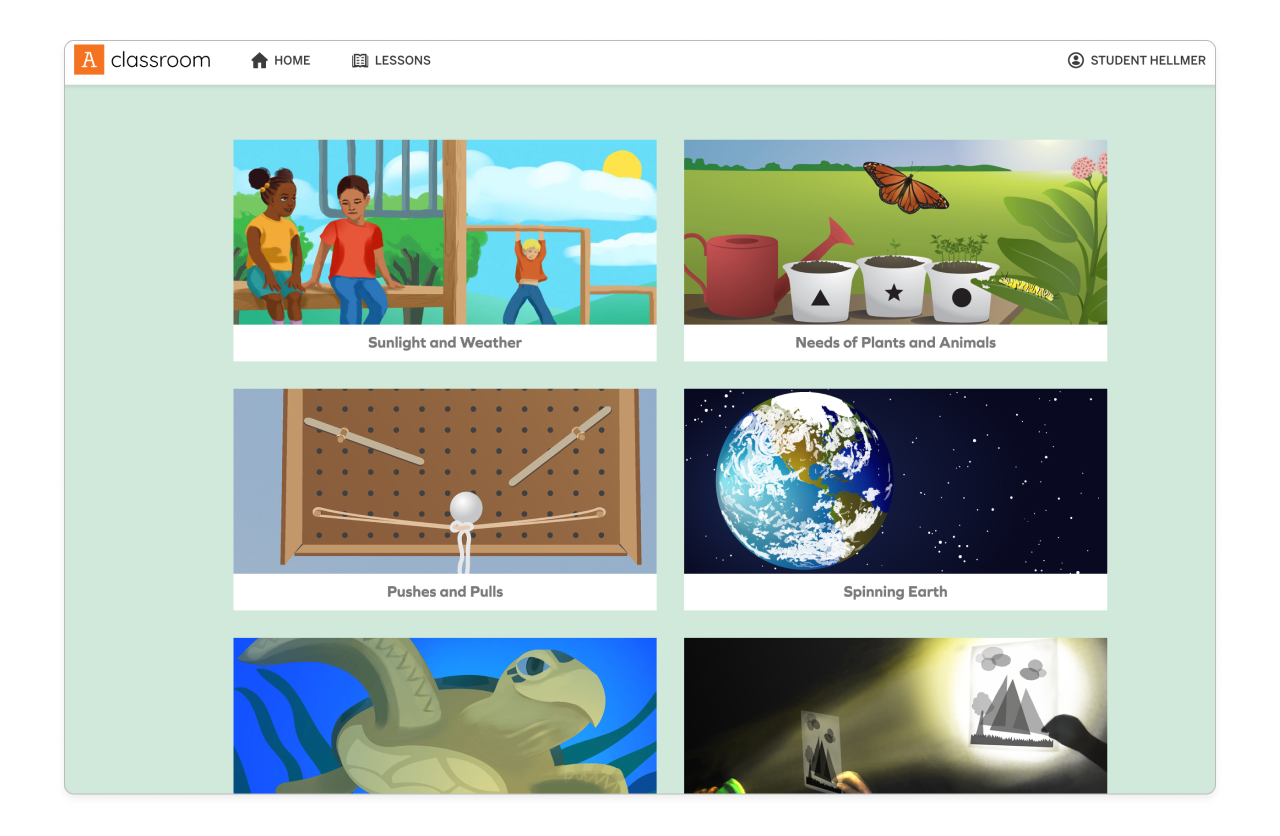1280x836 pixels.
Task: Click LESSONS in the navigation bar
Action: pyautogui.click(x=400, y=60)
